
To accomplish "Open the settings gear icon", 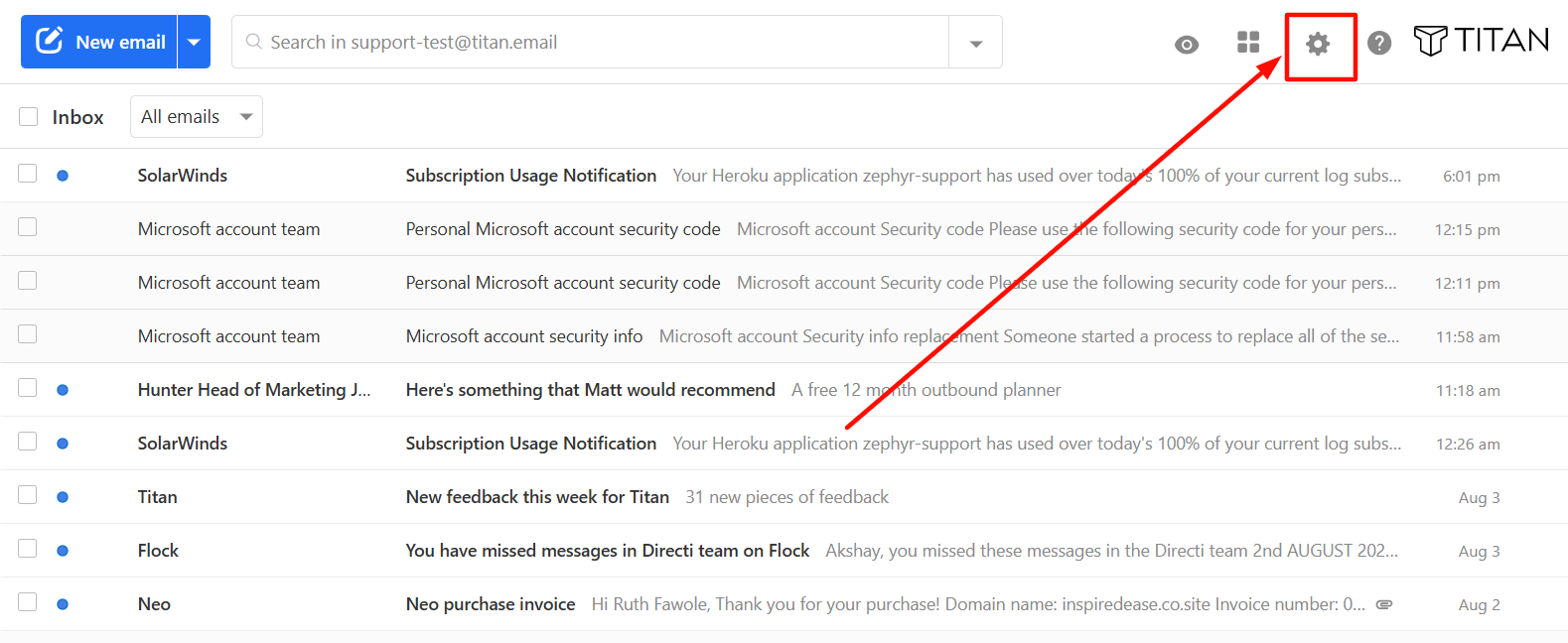I will tap(1318, 44).
